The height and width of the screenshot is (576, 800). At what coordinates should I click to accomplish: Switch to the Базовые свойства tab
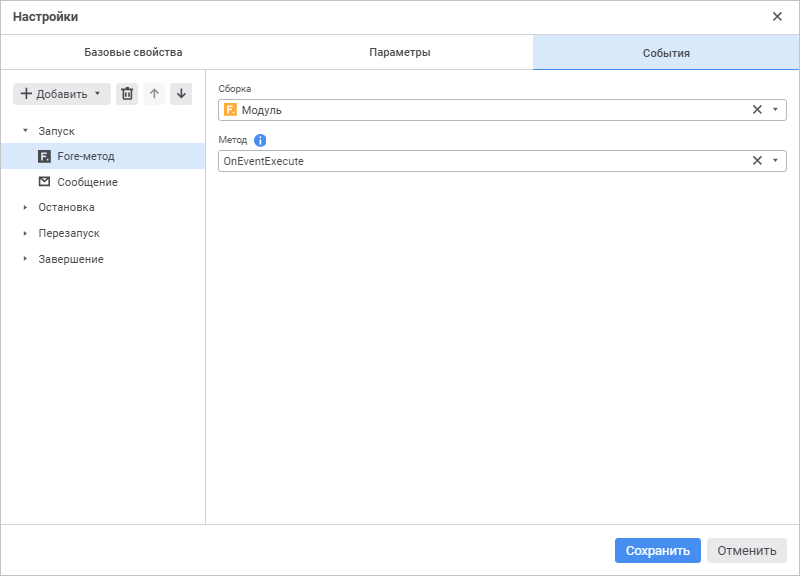(x=133, y=52)
